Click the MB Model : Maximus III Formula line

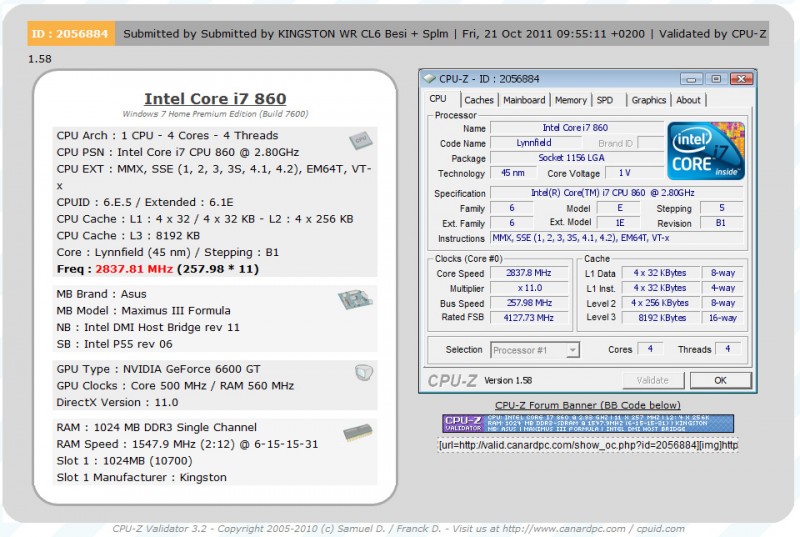click(143, 311)
